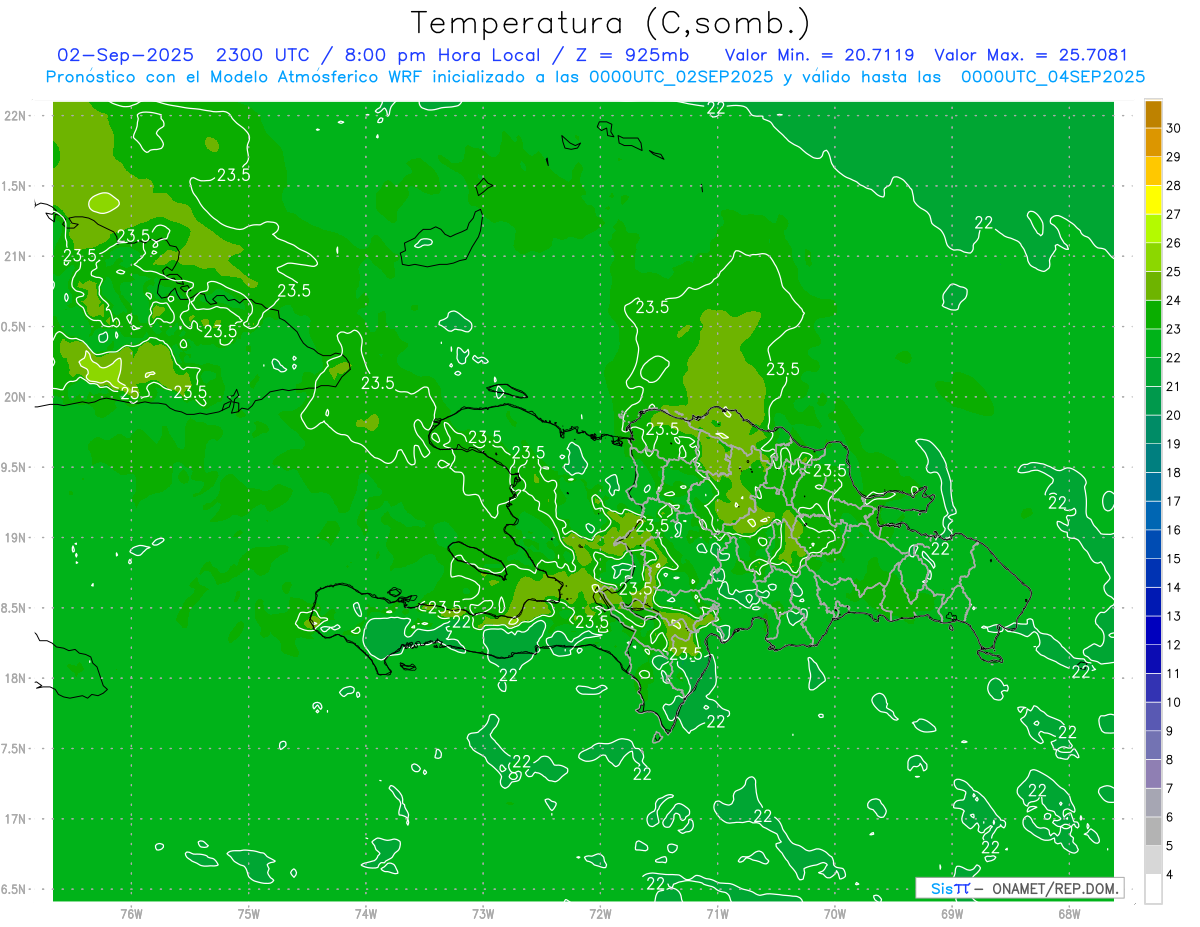Click the "68W" longitude axis label
Image resolution: width=1200 pixels, height=927 pixels.
[x=1069, y=915]
